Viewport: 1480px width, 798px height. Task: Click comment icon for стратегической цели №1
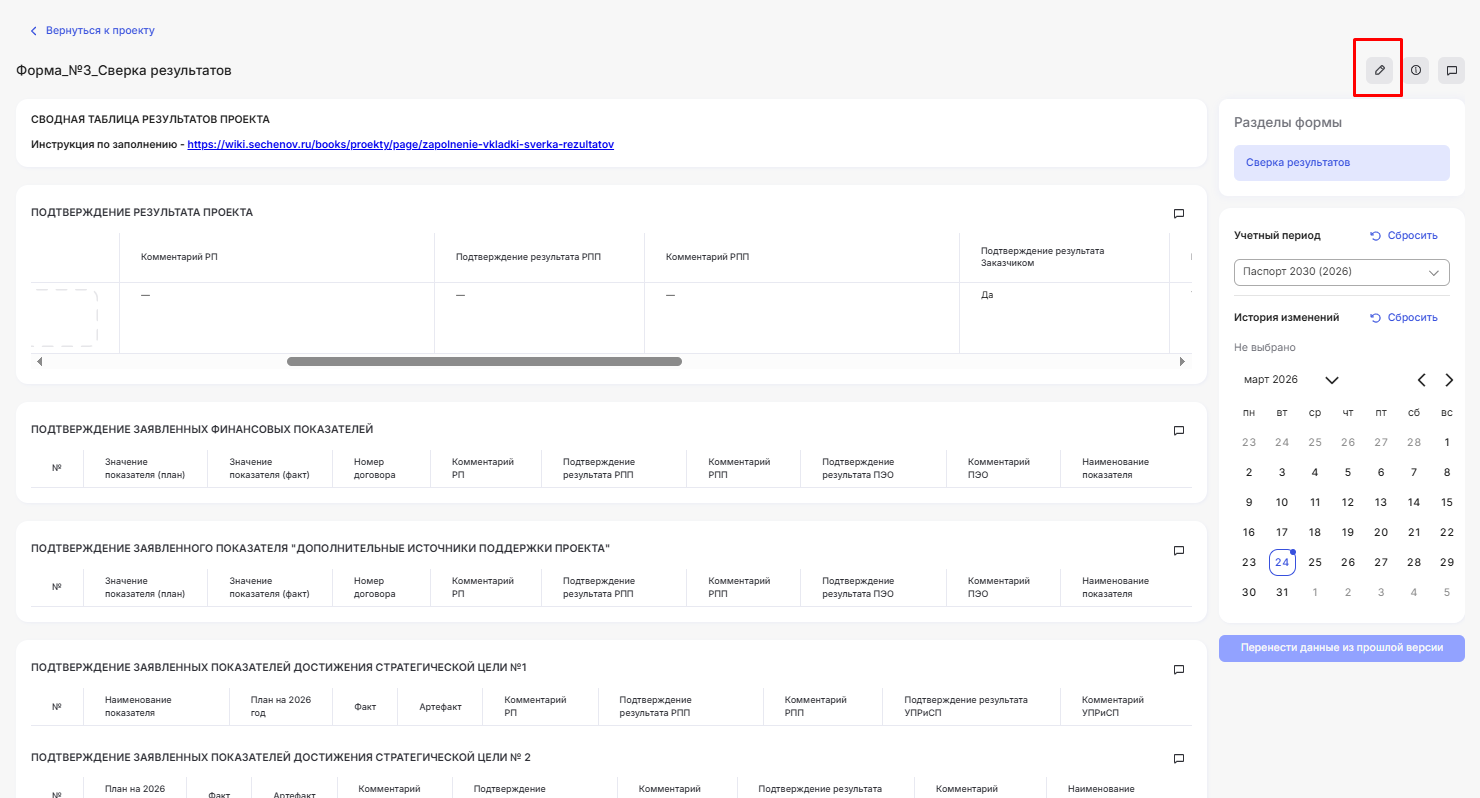point(1178,669)
